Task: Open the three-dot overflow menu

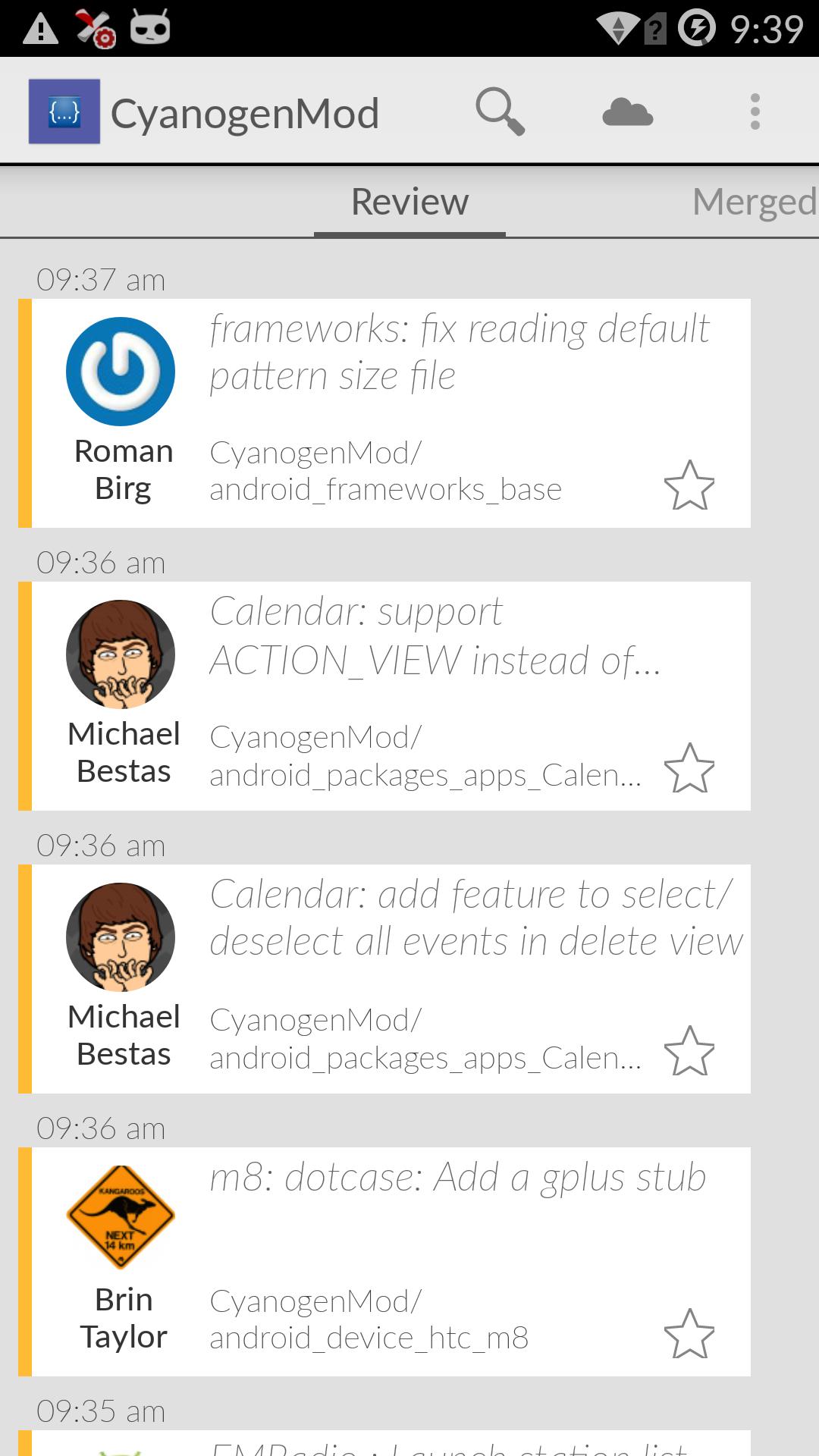Action: [755, 112]
